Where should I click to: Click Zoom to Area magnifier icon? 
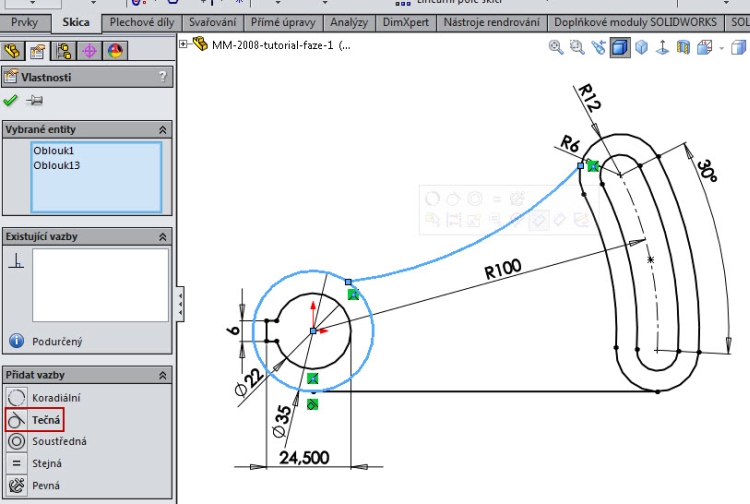[x=577, y=47]
